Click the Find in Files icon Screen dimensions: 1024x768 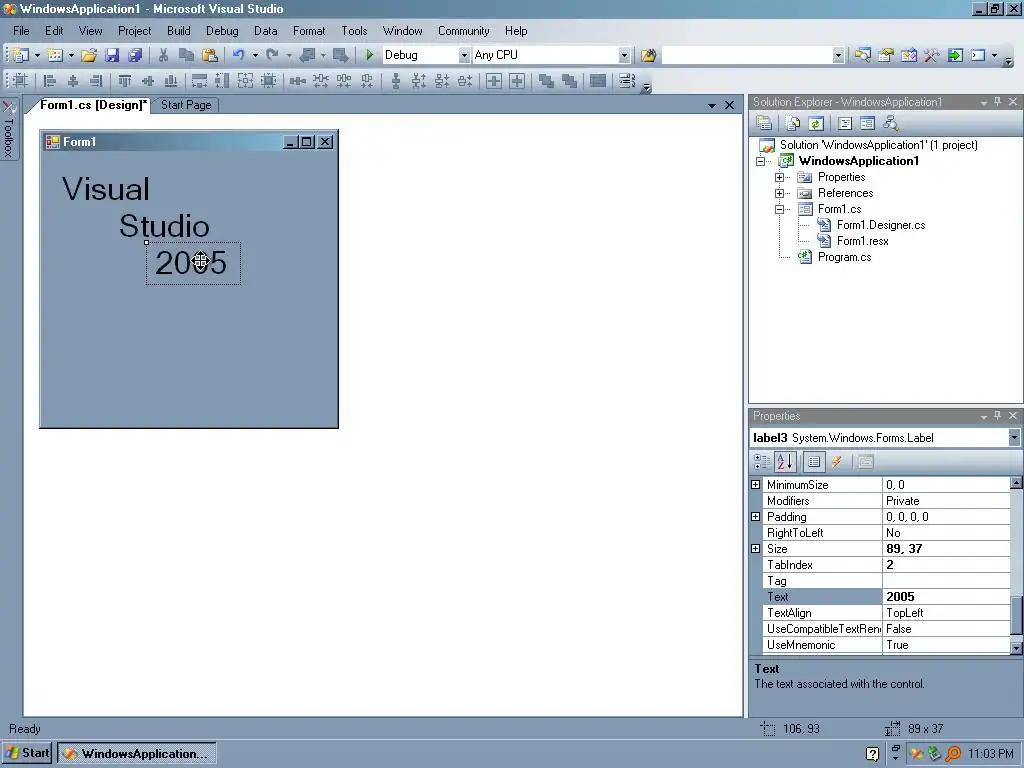pyautogui.click(x=648, y=56)
